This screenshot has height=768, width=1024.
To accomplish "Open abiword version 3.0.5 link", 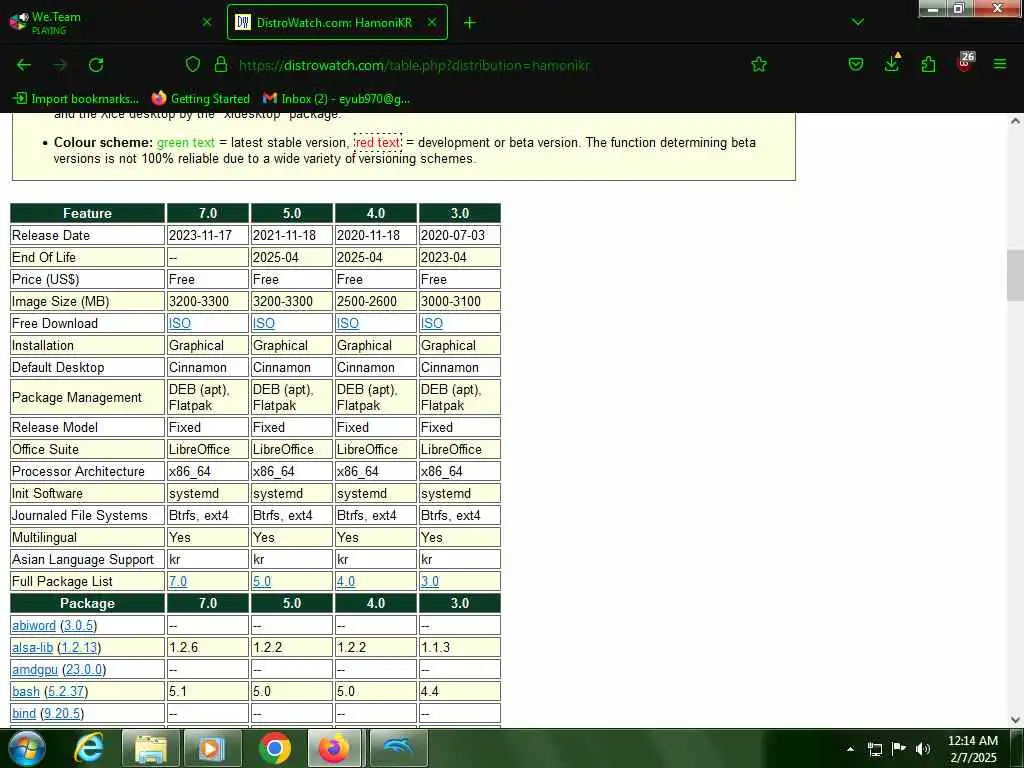I will [x=78, y=625].
